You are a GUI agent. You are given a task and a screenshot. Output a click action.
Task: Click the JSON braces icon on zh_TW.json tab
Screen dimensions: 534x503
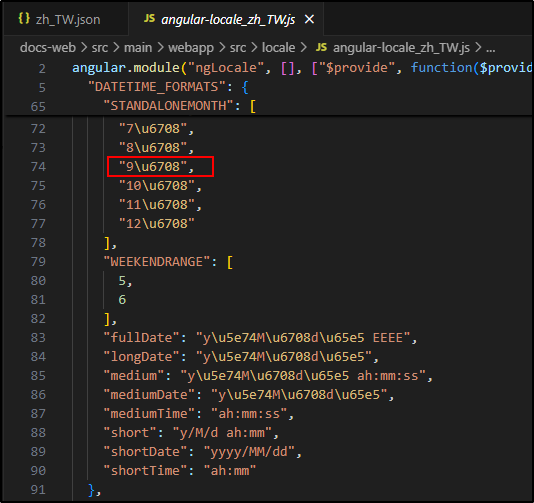24,19
